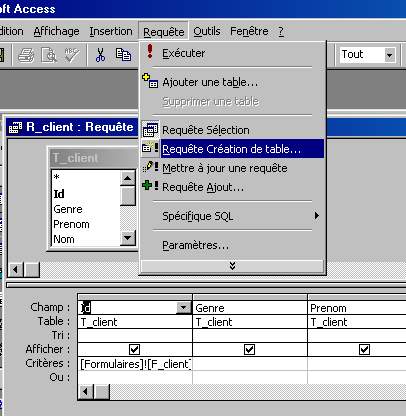The width and height of the screenshot is (406, 416).
Task: Toggle Afficher checkbox for Genre column
Action: click(249, 349)
